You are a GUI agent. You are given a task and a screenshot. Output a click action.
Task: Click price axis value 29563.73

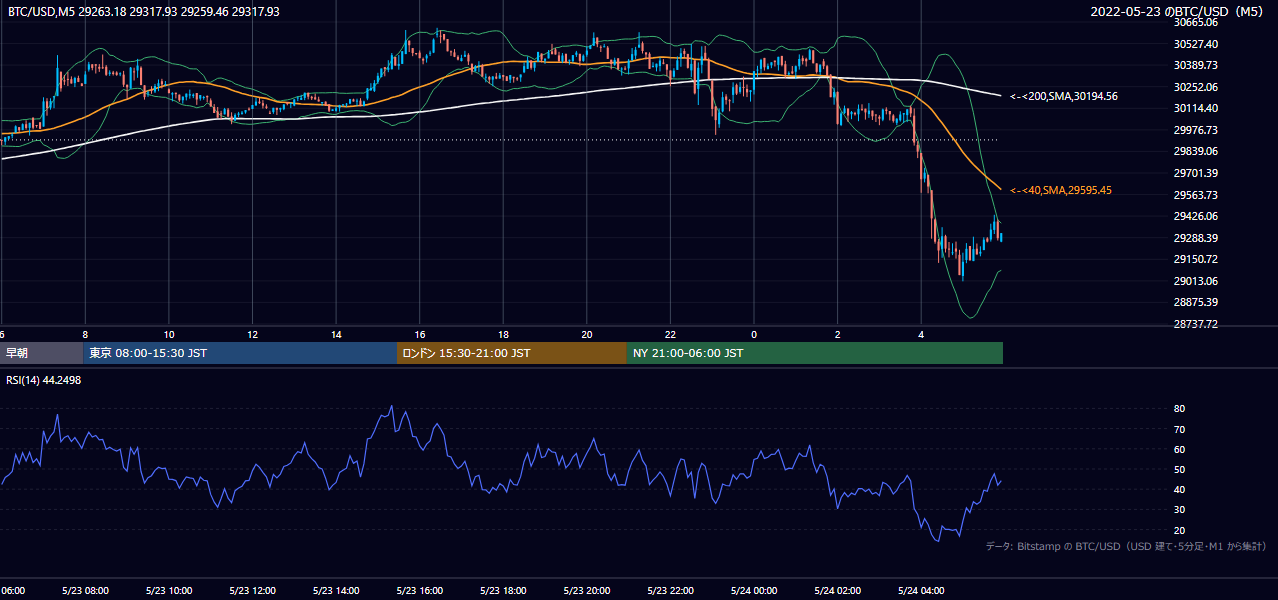pyautogui.click(x=1196, y=195)
